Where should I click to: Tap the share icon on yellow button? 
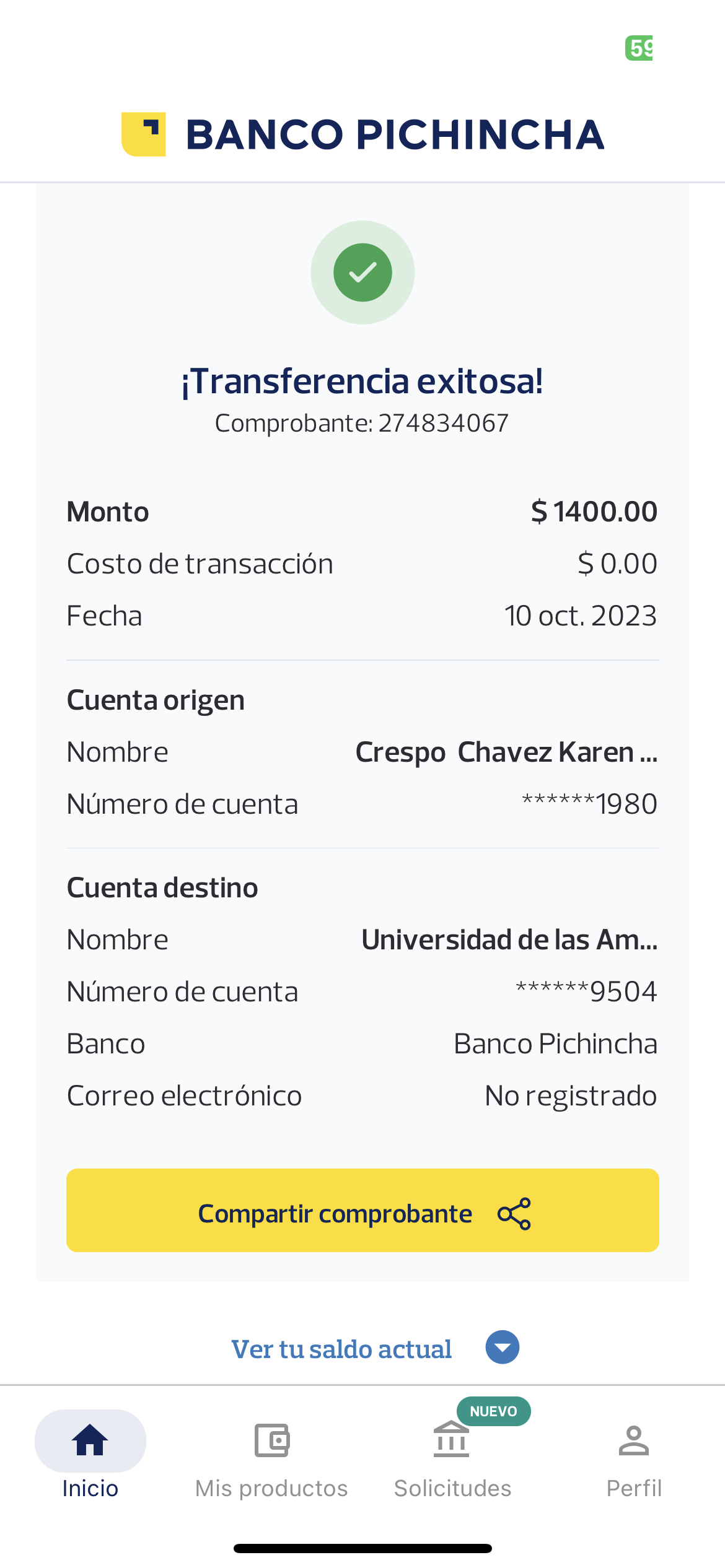514,1214
